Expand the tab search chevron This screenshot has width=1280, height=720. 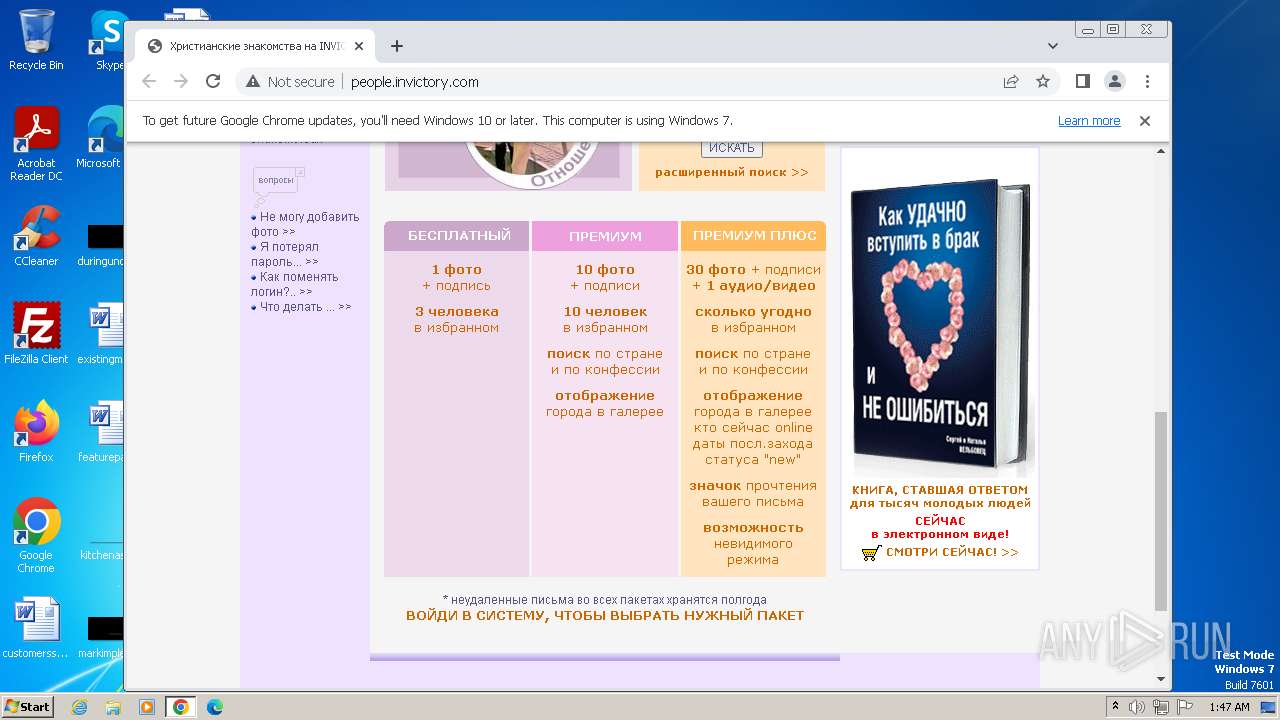pos(1053,46)
